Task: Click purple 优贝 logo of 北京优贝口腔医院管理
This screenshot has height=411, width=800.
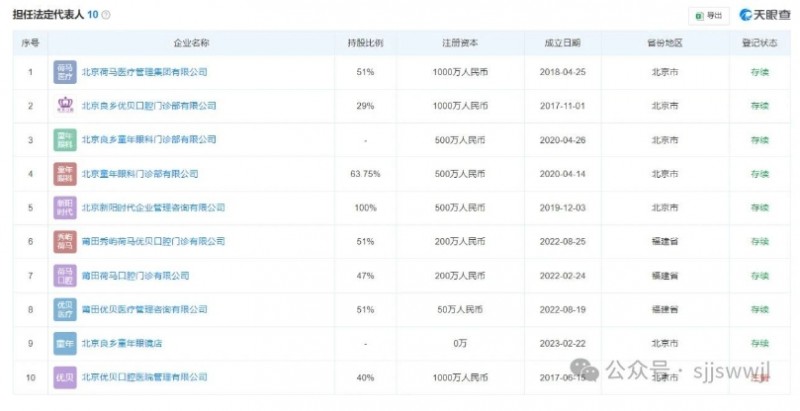Action: click(65, 377)
